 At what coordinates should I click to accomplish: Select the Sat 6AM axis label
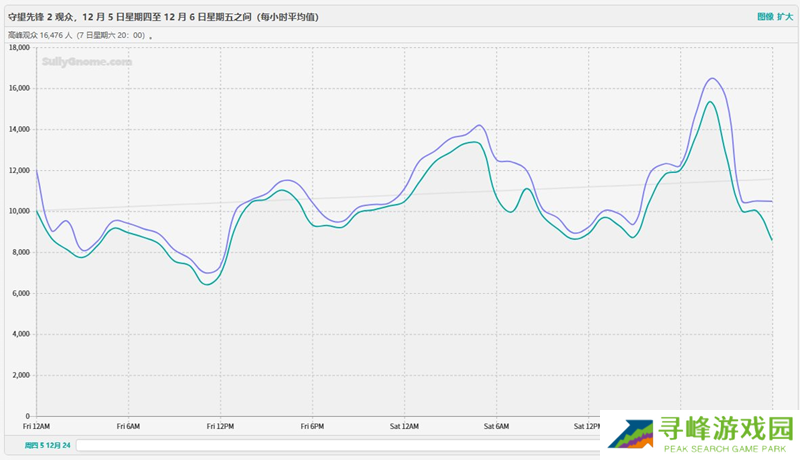pyautogui.click(x=497, y=425)
